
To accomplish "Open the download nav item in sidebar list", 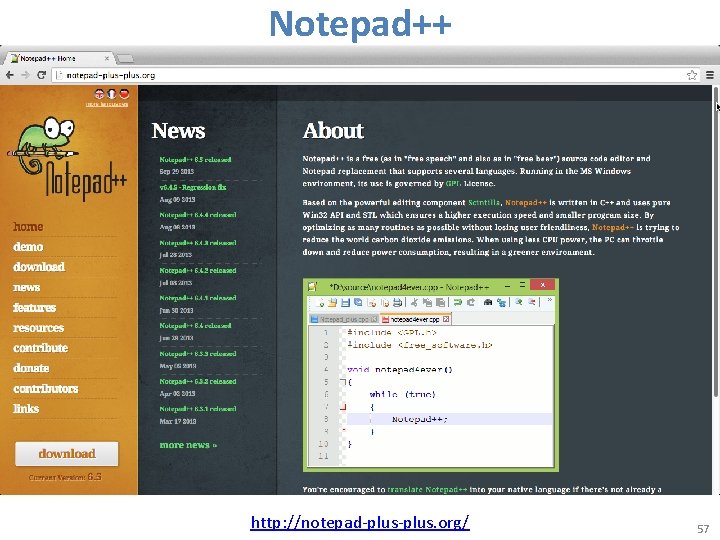I will 39,267.
